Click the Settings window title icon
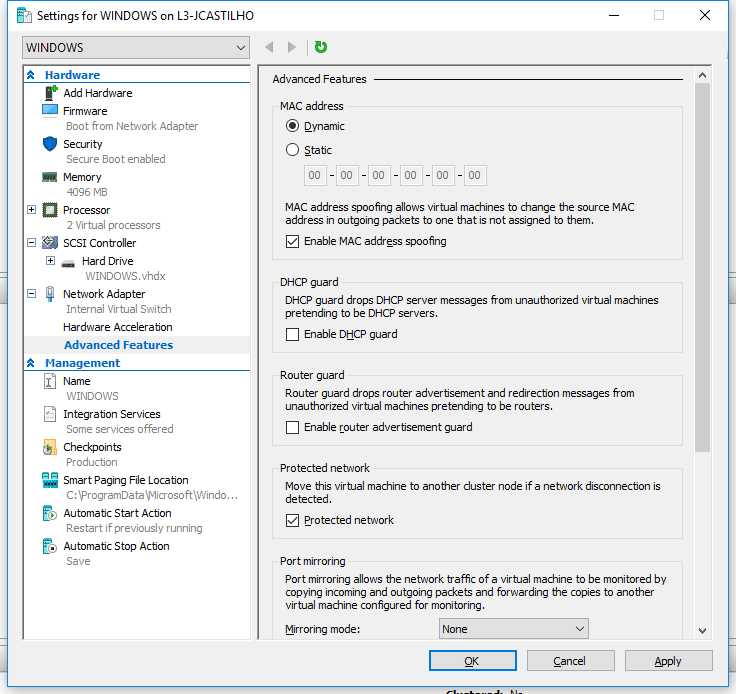This screenshot has height=694, width=736. click(24, 15)
